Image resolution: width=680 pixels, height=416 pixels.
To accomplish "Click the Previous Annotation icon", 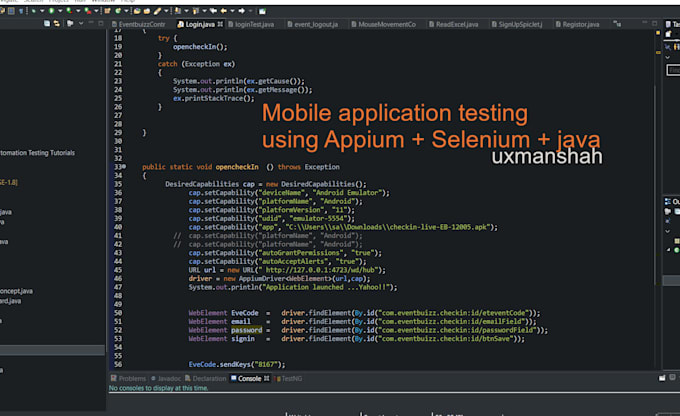I will (x=196, y=11).
